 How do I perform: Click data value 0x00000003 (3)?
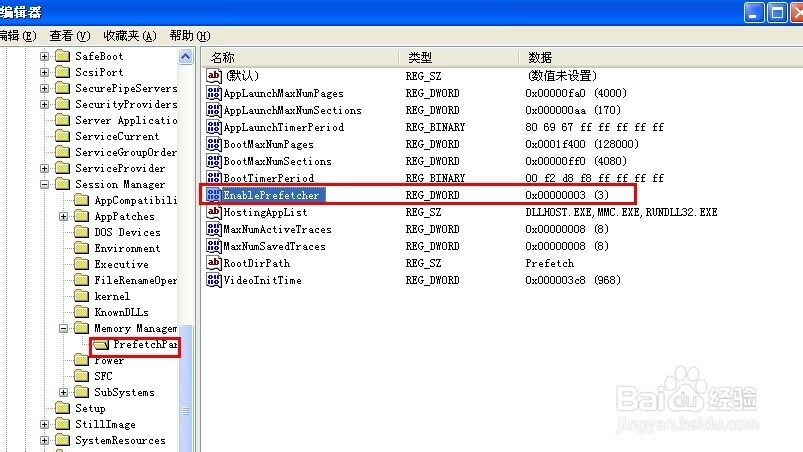pyautogui.click(x=567, y=195)
